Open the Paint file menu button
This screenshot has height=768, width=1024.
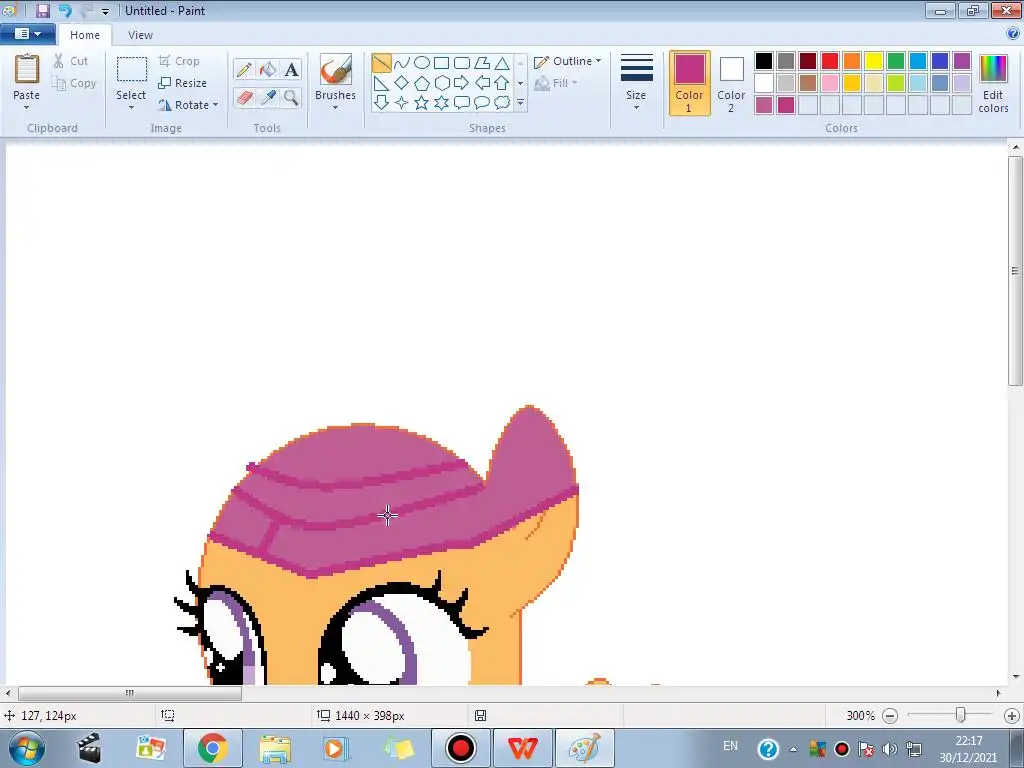[27, 34]
